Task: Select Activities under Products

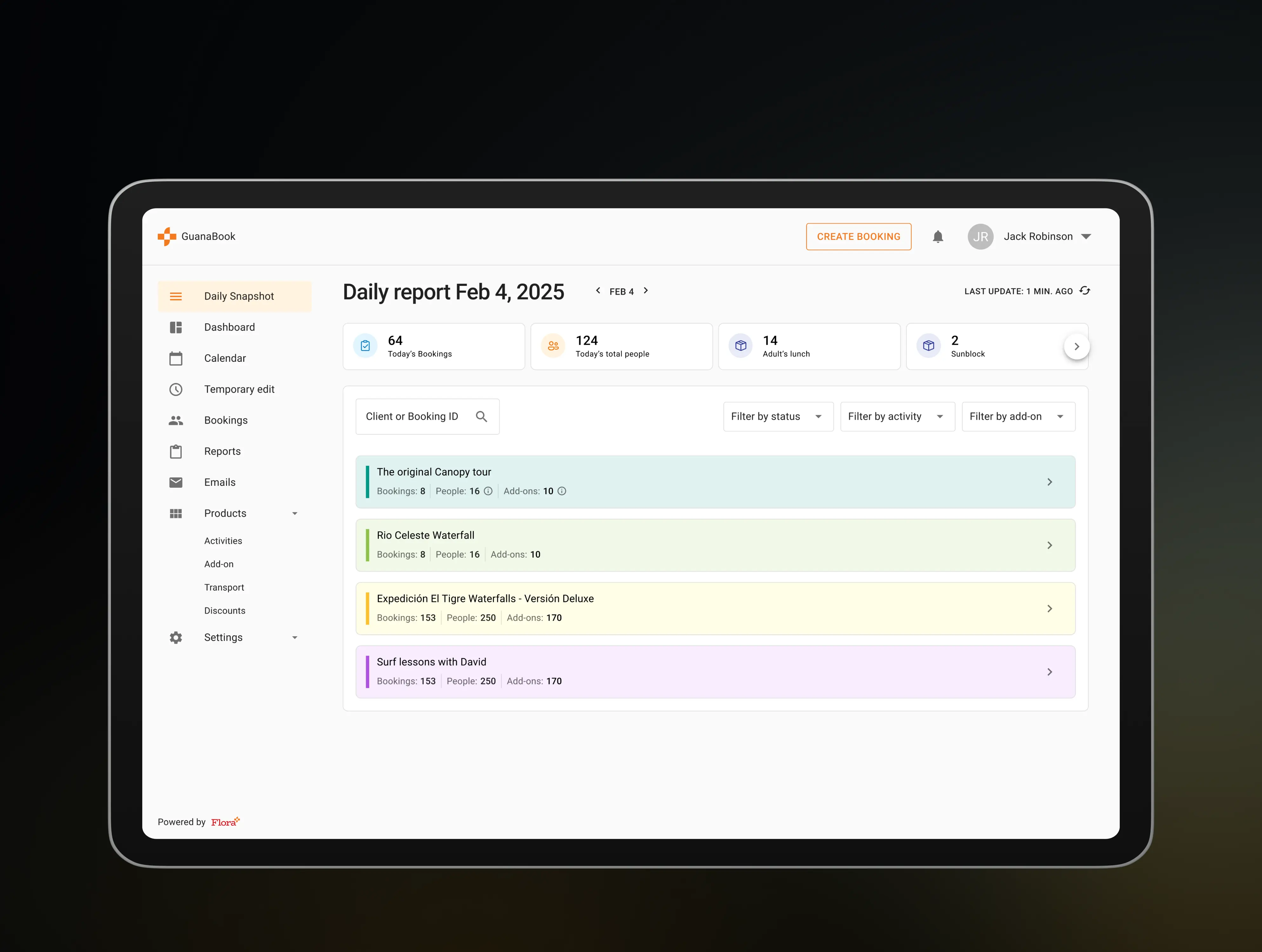Action: (x=223, y=541)
